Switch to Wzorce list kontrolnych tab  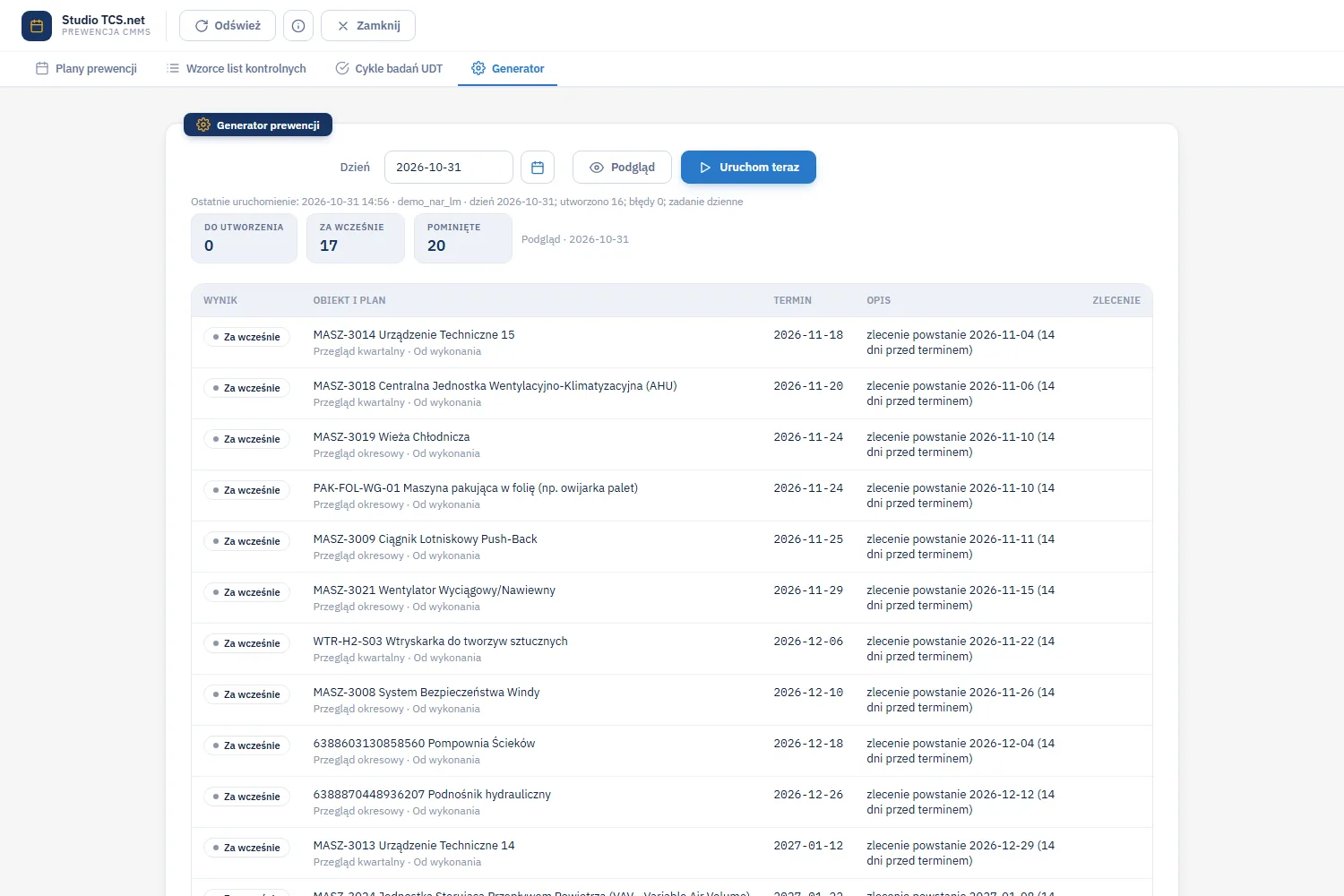click(237, 68)
